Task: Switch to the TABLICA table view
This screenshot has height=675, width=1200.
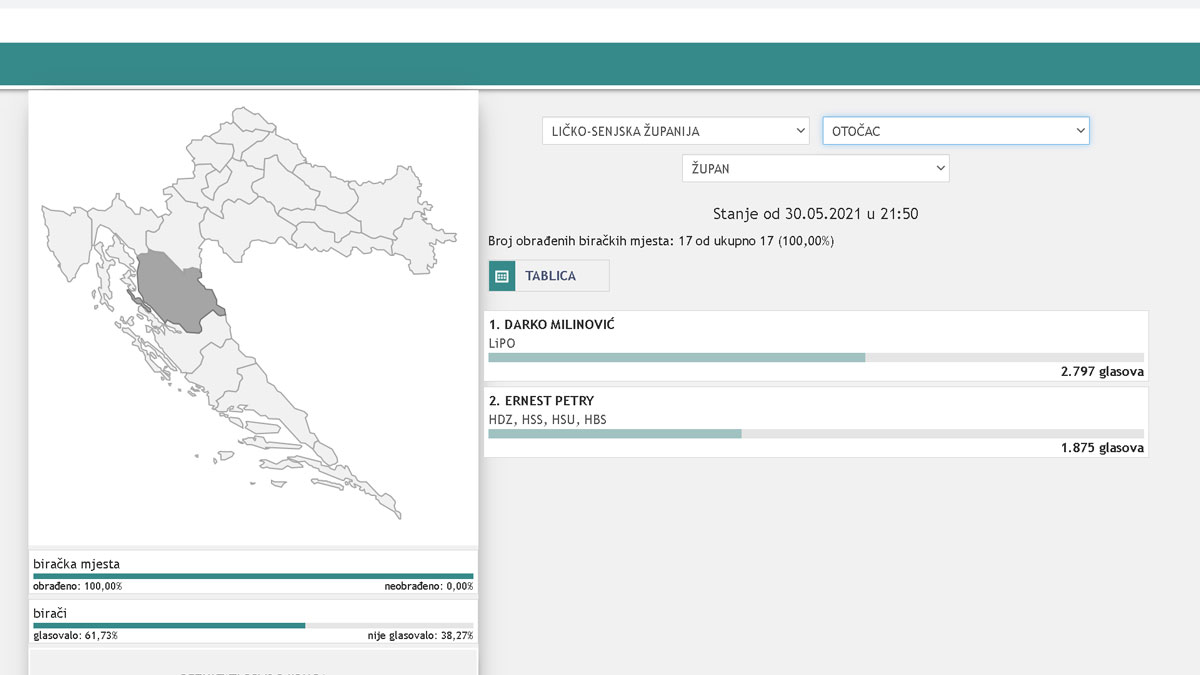Action: [x=549, y=276]
